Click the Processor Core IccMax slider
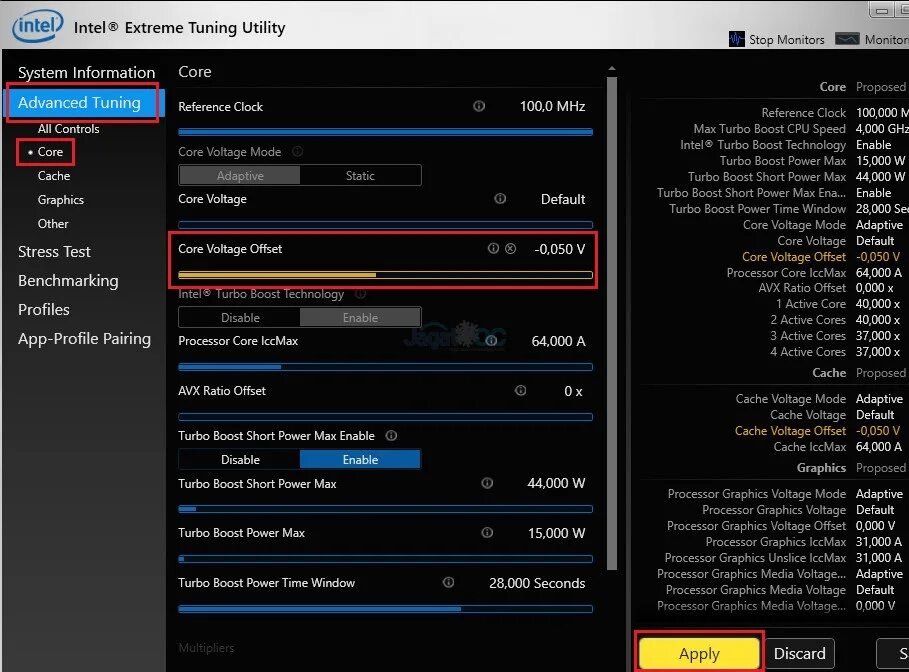The image size is (909, 672). 386,367
